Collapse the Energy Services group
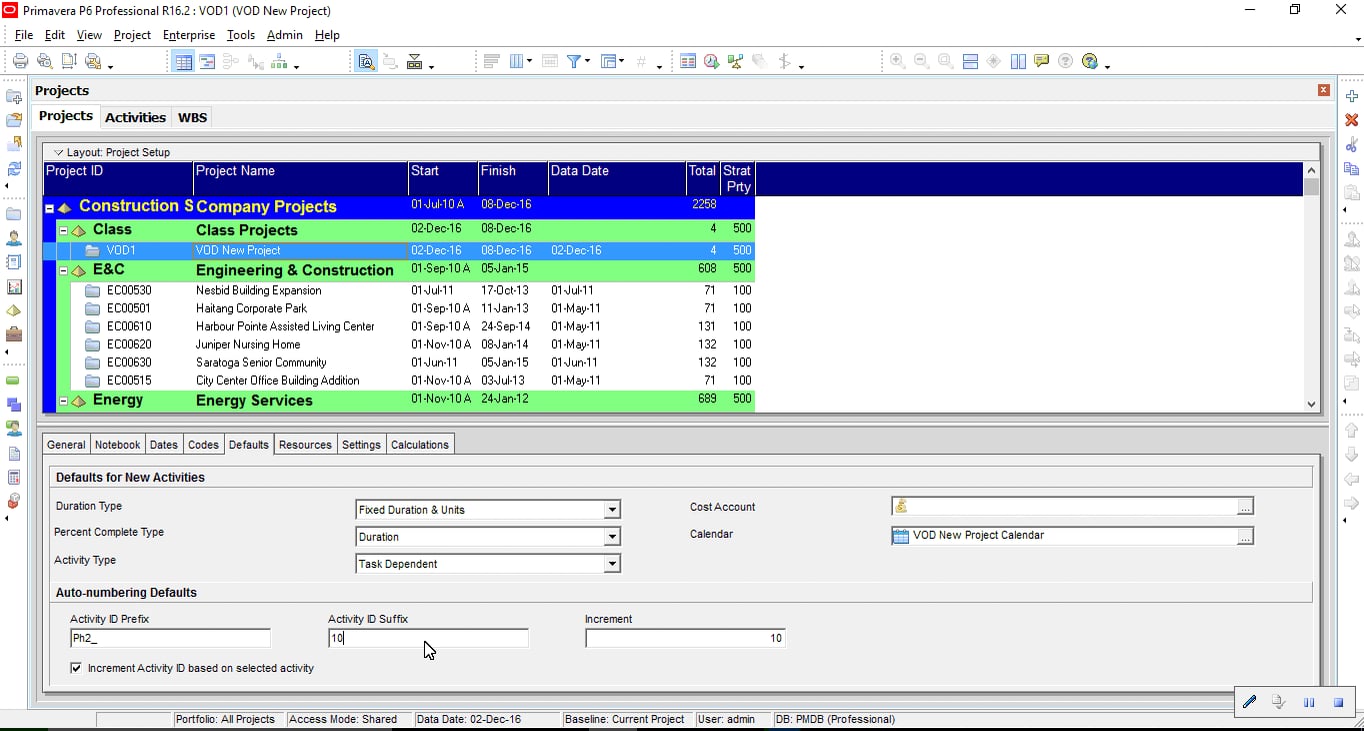The image size is (1364, 731). tap(63, 401)
